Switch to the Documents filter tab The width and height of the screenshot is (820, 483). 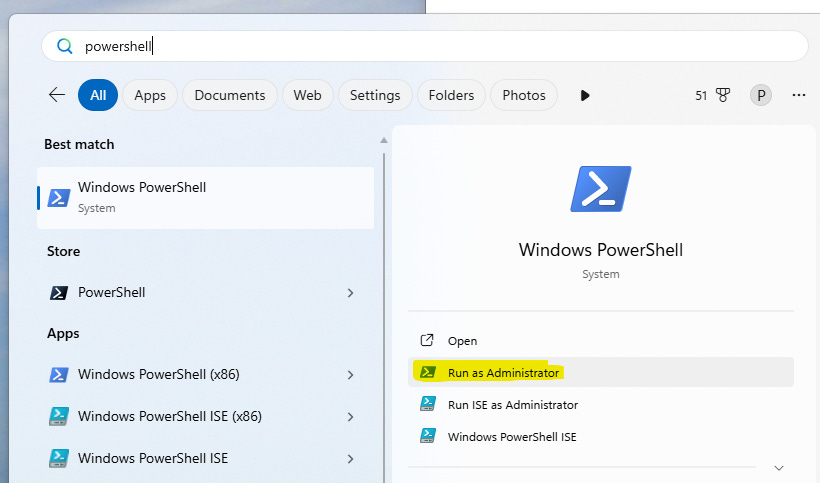[x=230, y=95]
